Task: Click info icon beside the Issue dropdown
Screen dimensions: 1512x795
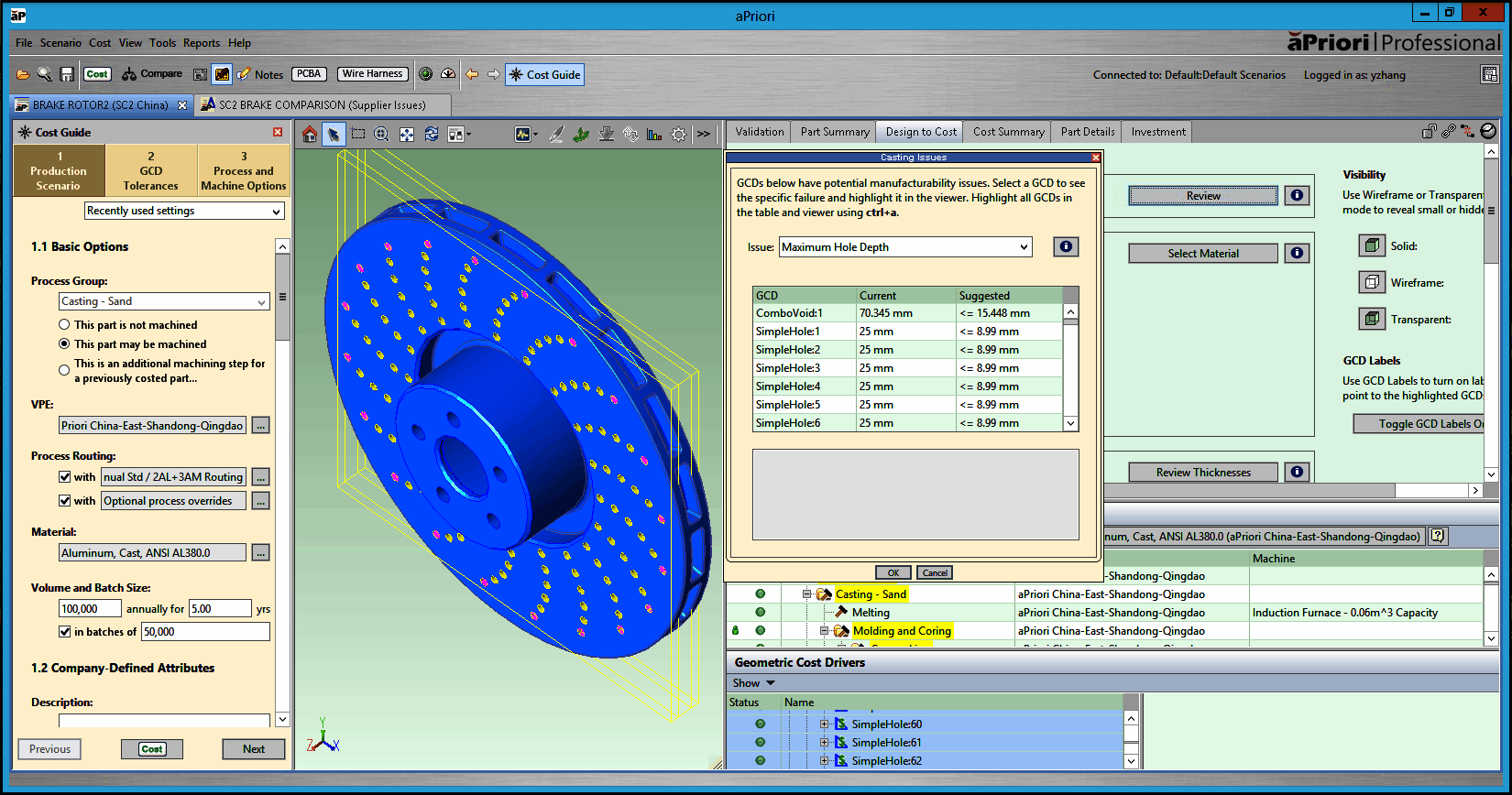Action: tap(1065, 246)
